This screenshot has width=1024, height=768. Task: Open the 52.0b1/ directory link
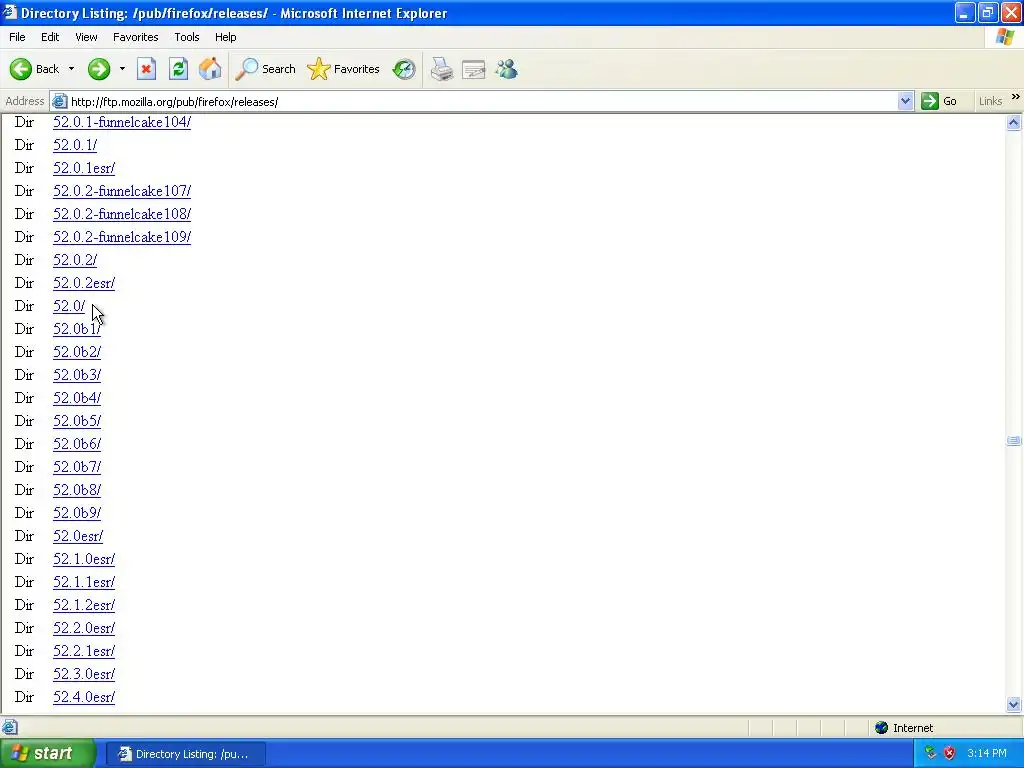point(76,328)
